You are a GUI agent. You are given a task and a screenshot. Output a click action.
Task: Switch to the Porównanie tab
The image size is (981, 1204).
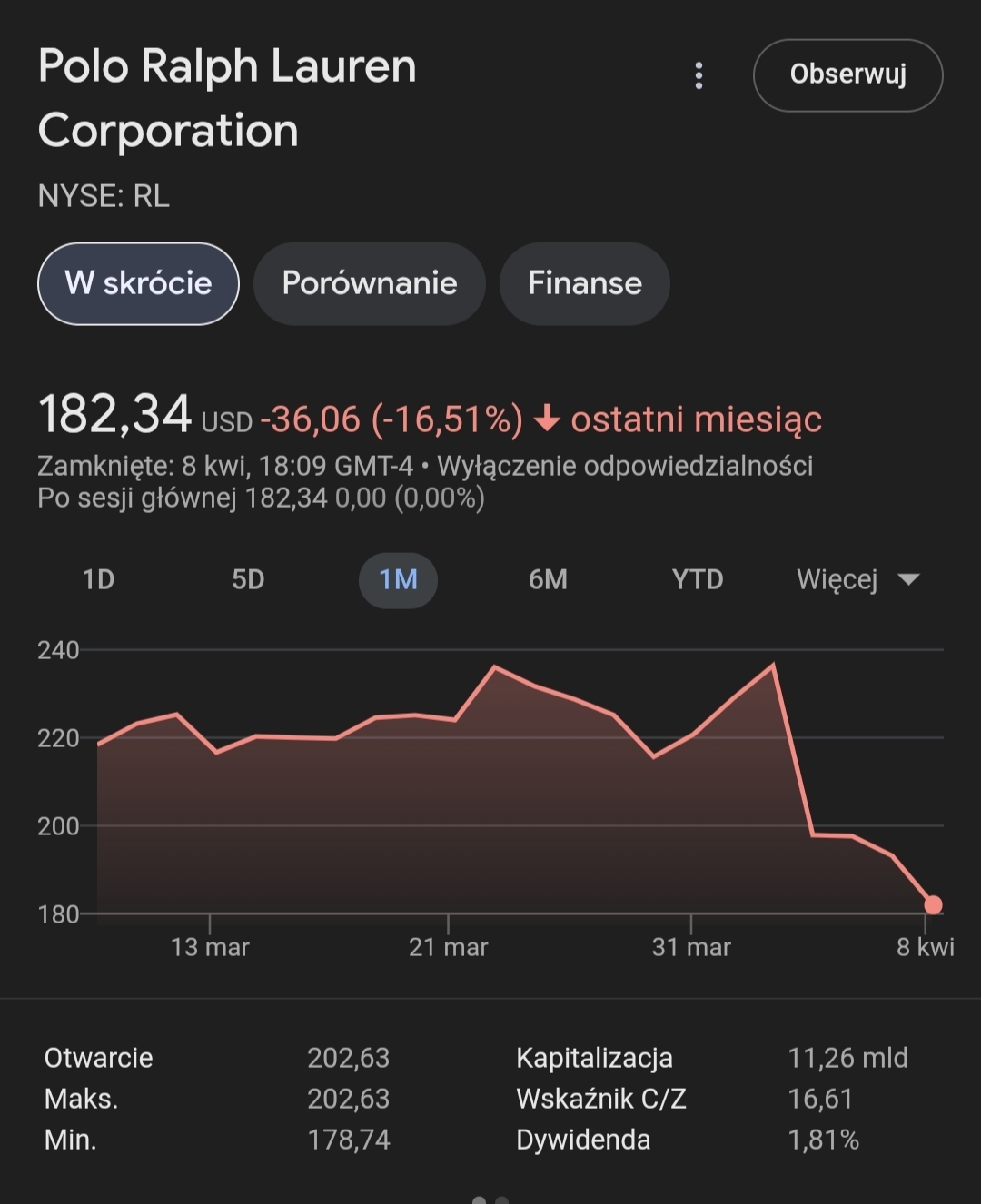pyautogui.click(x=369, y=283)
